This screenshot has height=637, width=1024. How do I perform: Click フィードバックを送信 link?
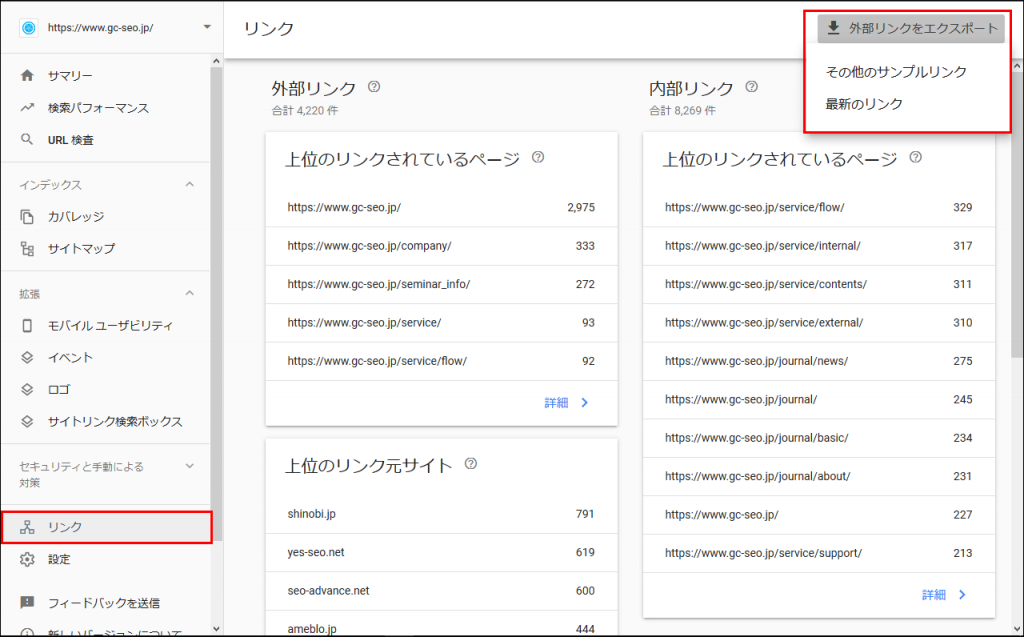coord(106,602)
